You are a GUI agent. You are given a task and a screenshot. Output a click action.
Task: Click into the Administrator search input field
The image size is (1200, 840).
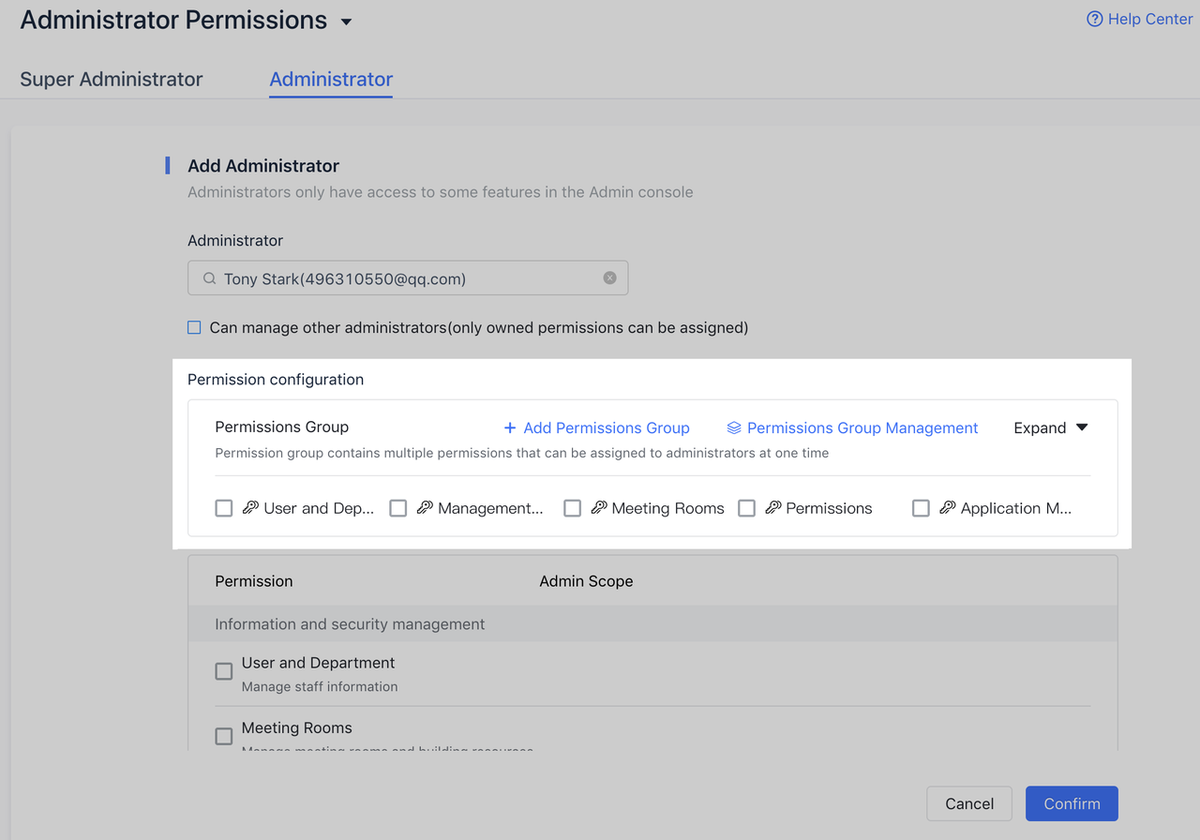(x=408, y=278)
